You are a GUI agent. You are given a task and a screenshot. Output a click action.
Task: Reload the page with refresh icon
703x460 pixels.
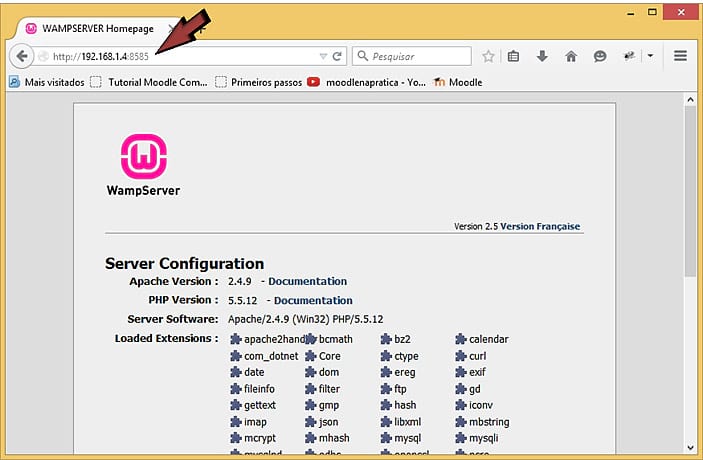337,56
